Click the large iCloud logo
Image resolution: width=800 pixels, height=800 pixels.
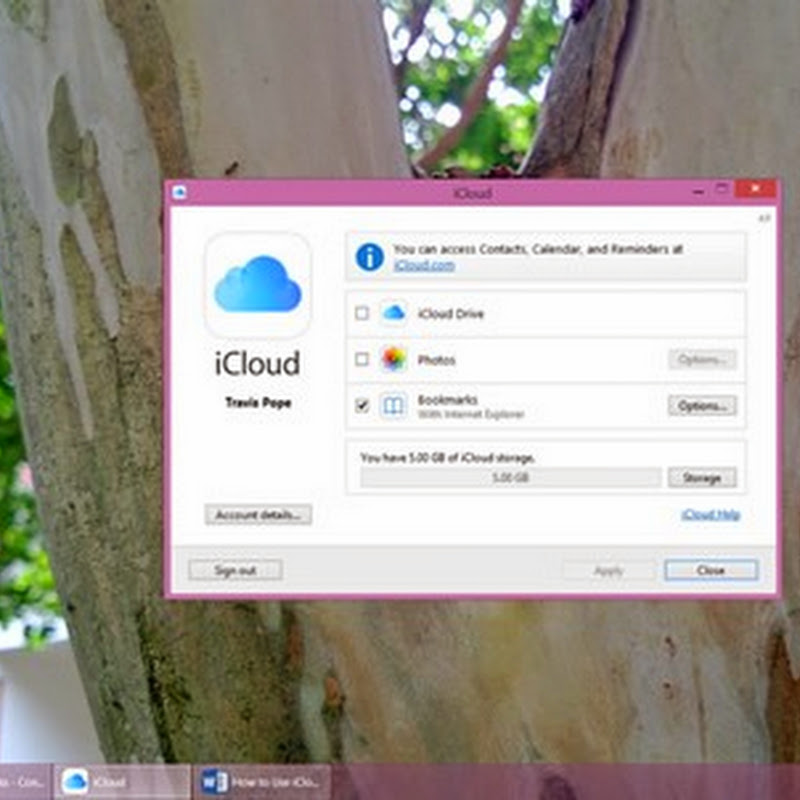pos(258,285)
